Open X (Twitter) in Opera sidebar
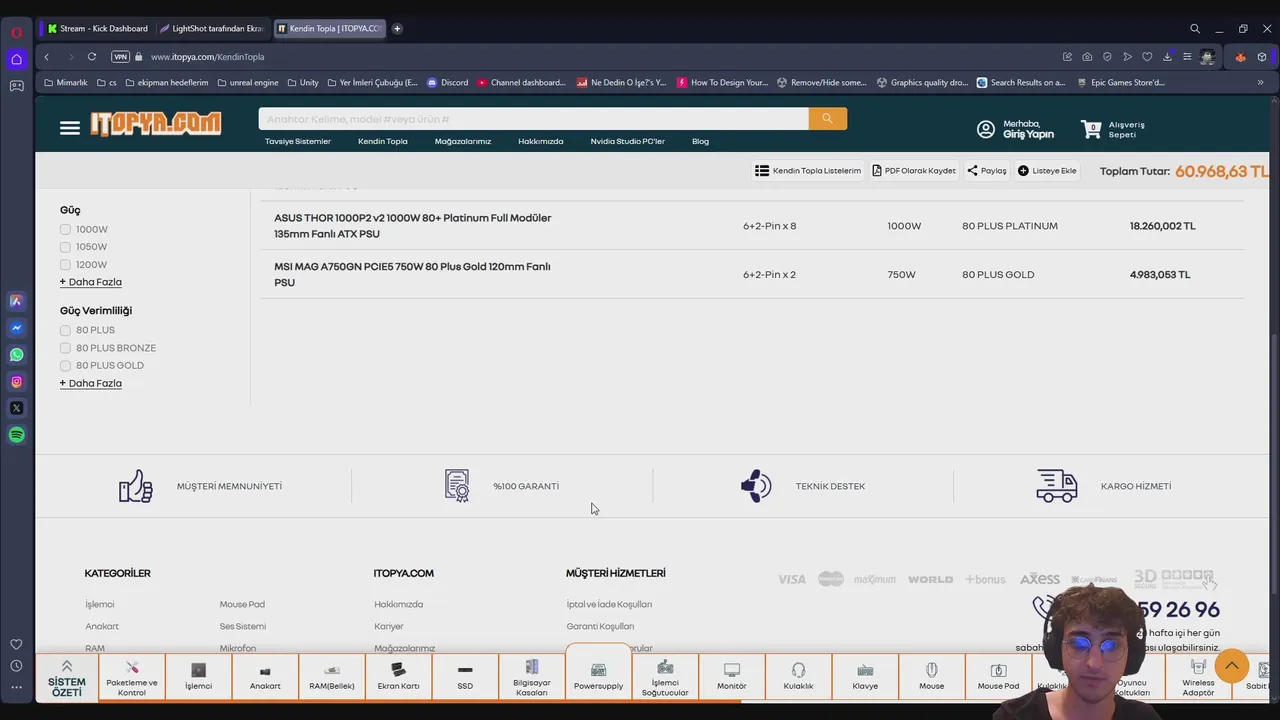 point(16,408)
